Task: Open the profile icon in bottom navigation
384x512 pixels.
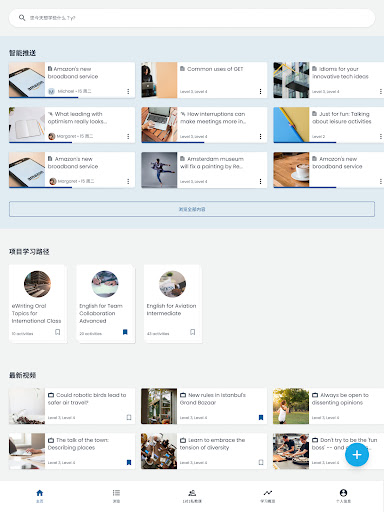Action: tap(343, 496)
